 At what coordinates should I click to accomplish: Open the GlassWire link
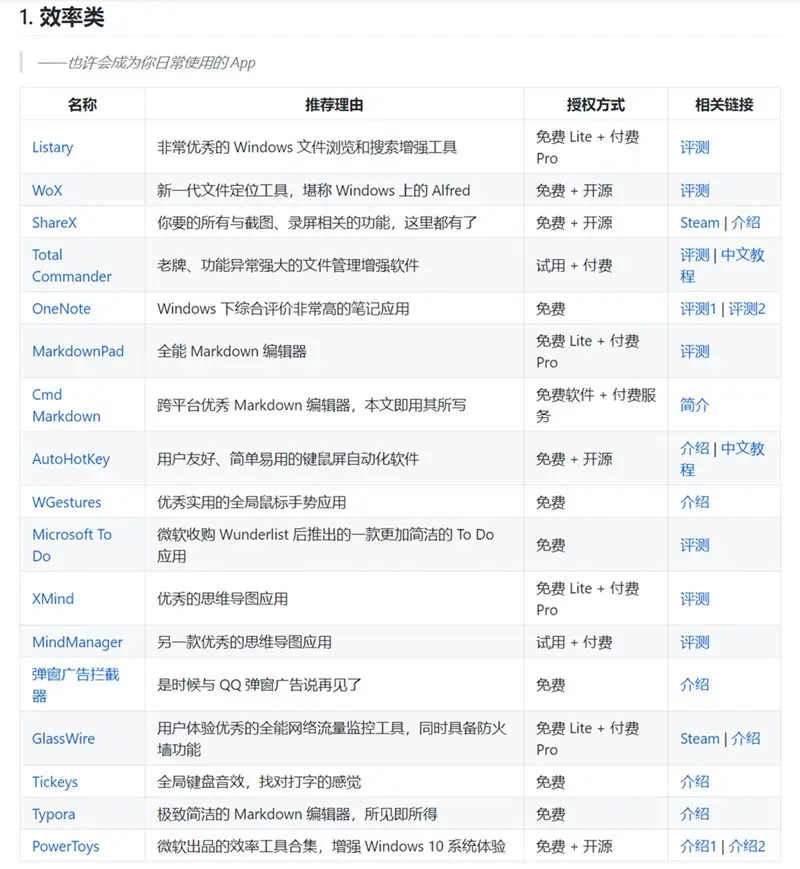(x=63, y=739)
